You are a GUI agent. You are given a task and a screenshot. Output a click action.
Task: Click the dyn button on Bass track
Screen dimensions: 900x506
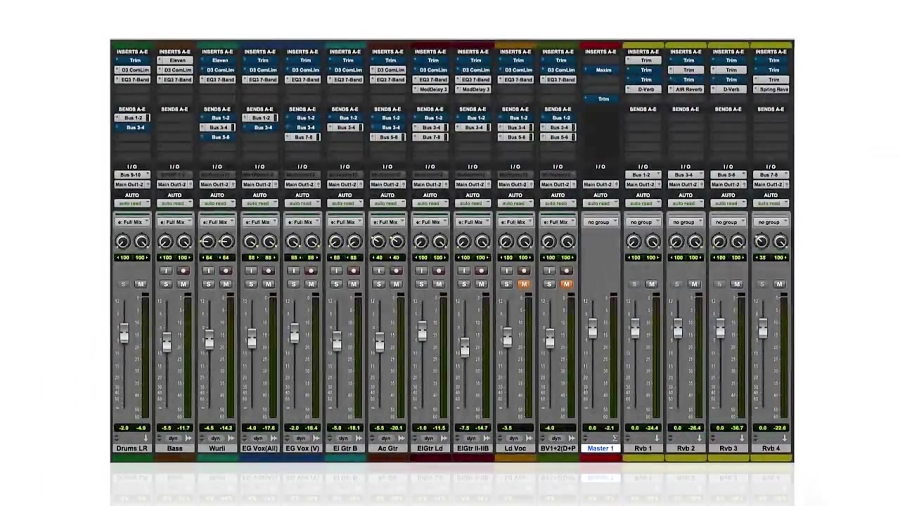(x=174, y=438)
